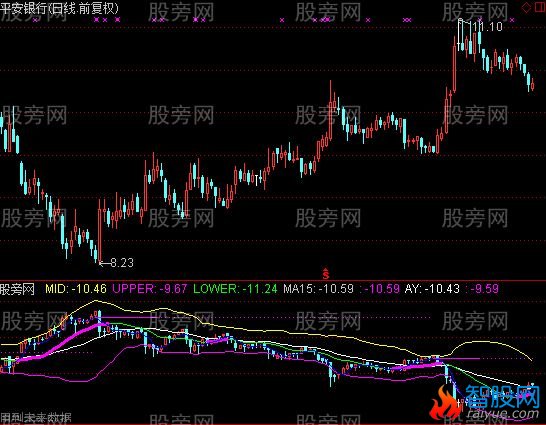Click the 8.23 low price label
This screenshot has height=425, width=546.
[x=122, y=262]
